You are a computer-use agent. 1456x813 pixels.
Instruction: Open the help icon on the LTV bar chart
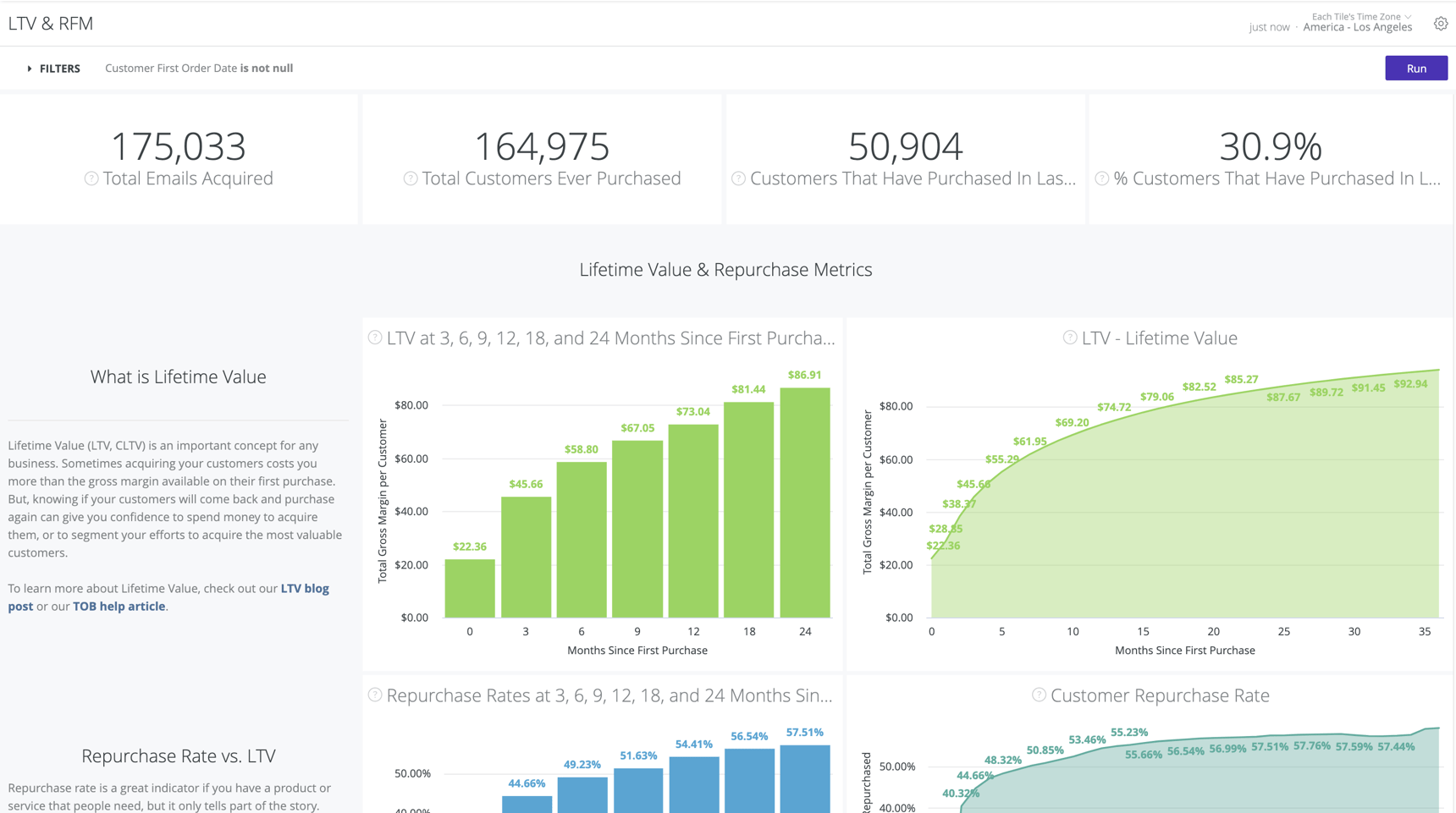pyautogui.click(x=373, y=337)
